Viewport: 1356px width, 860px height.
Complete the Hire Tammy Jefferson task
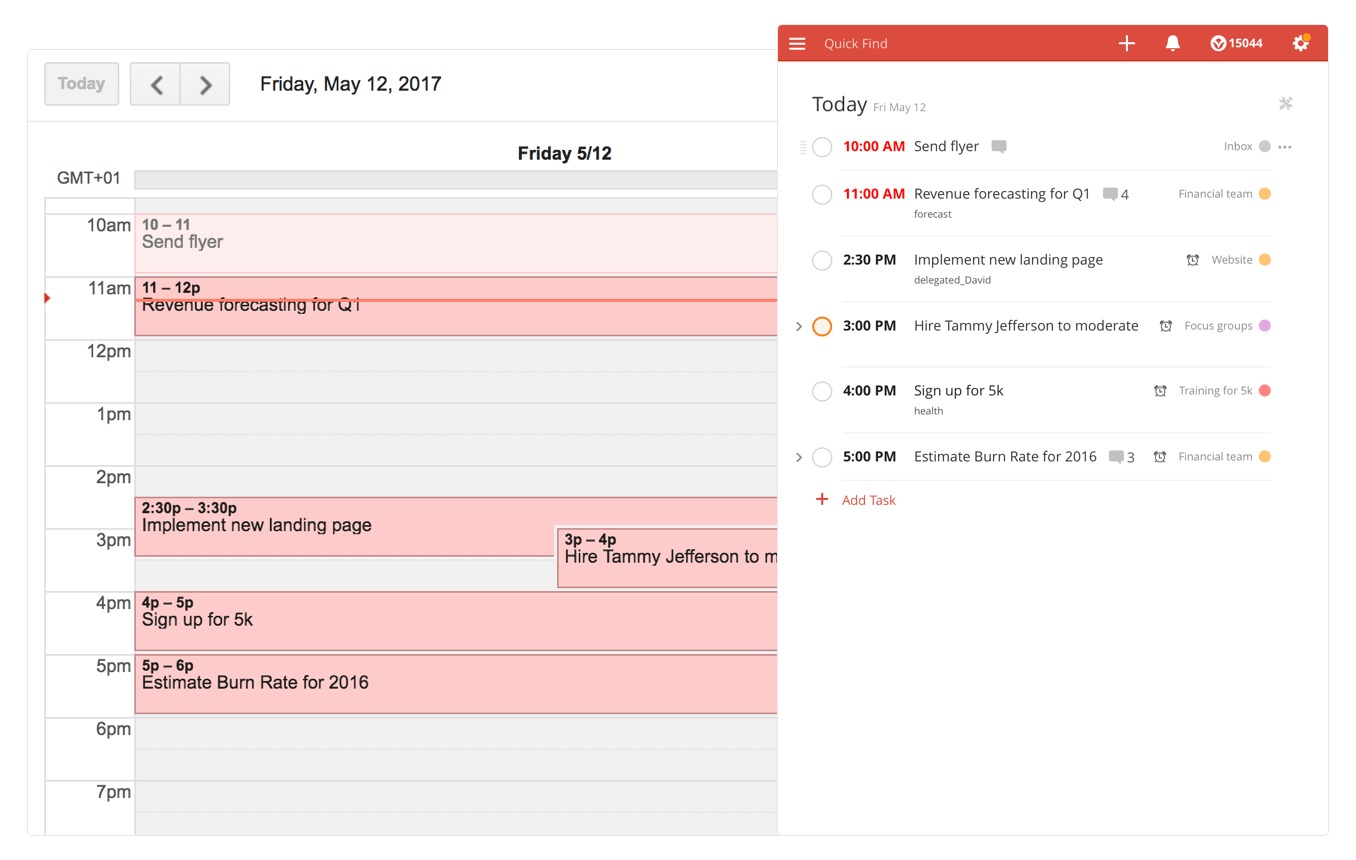pyautogui.click(x=822, y=326)
